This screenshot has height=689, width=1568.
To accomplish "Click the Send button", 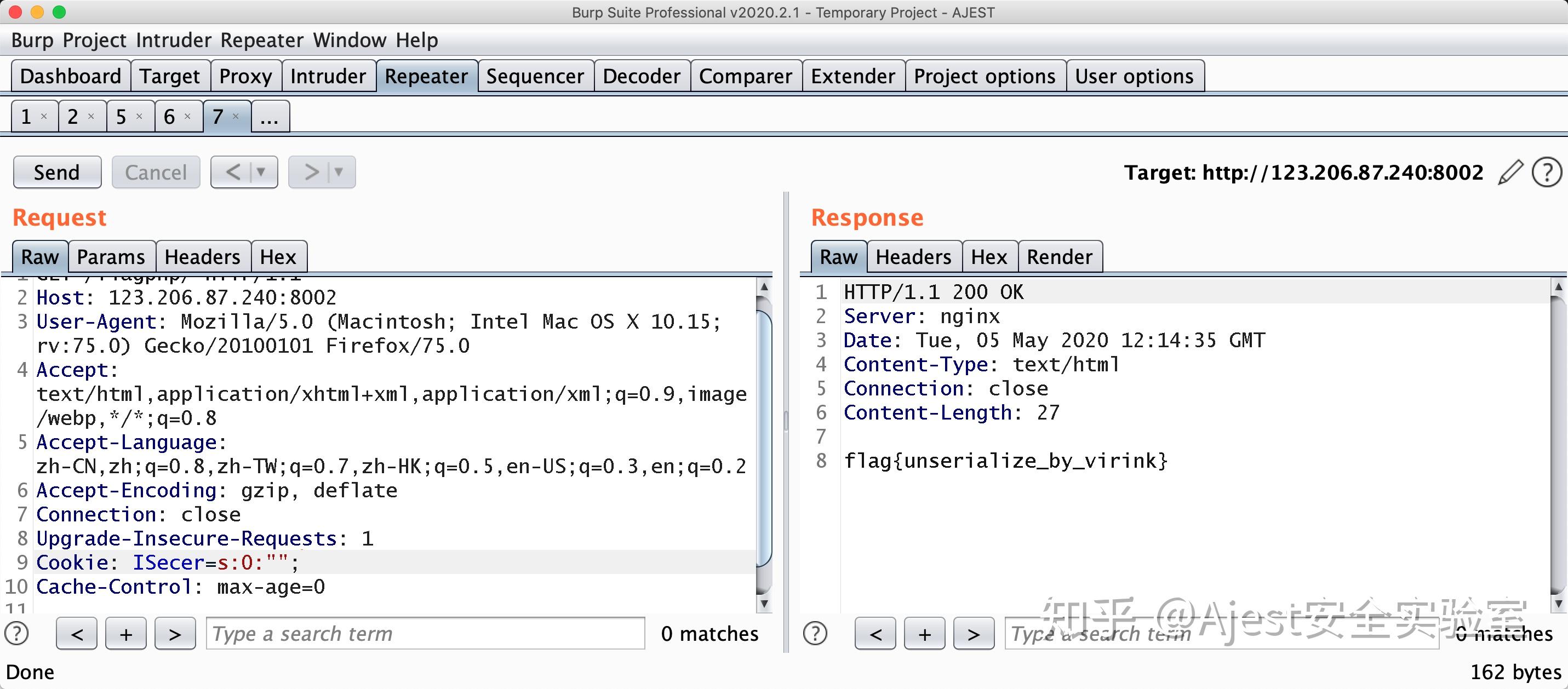I will [56, 171].
